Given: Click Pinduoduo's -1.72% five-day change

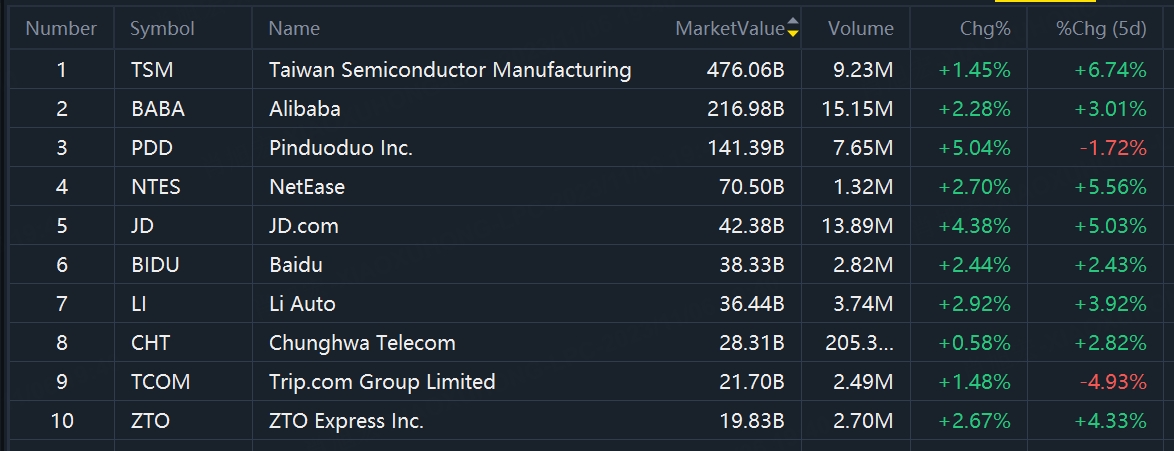Looking at the screenshot, I should (x=1113, y=148).
